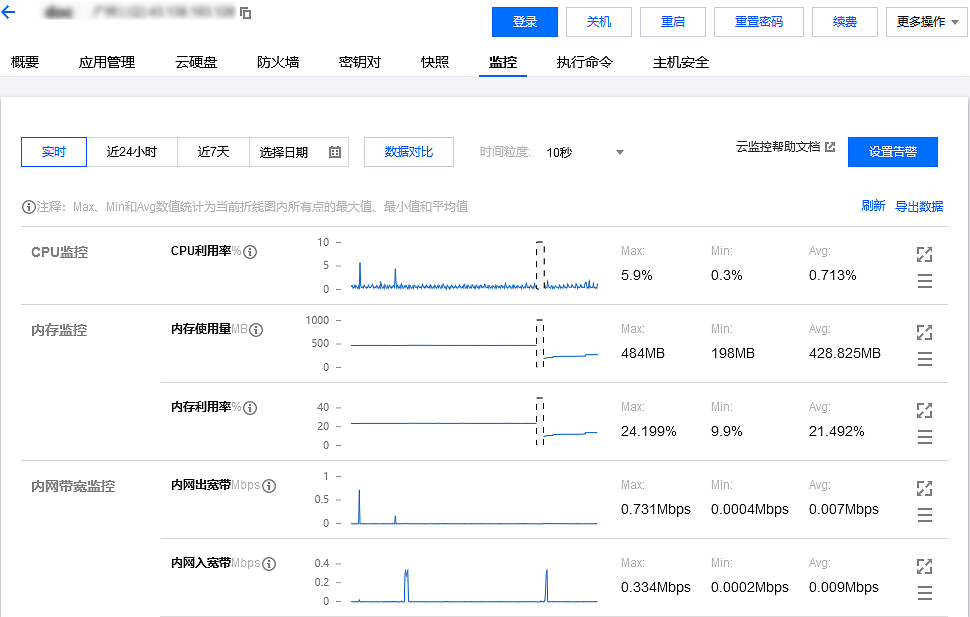
Task: Open the menu icon for 内网出带宽 row
Action: tap(925, 515)
